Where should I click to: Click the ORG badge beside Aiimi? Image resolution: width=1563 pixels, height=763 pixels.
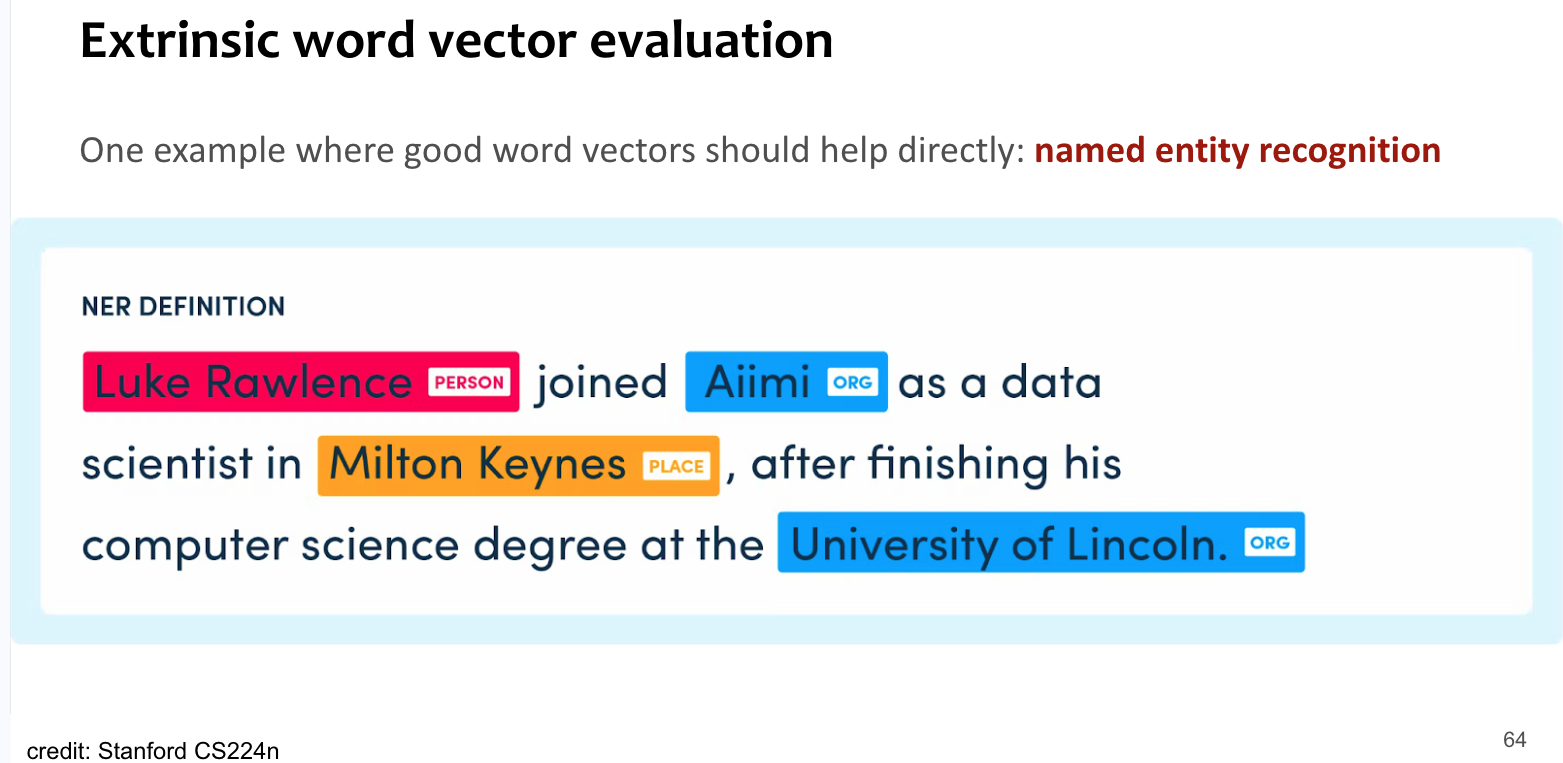coord(852,382)
